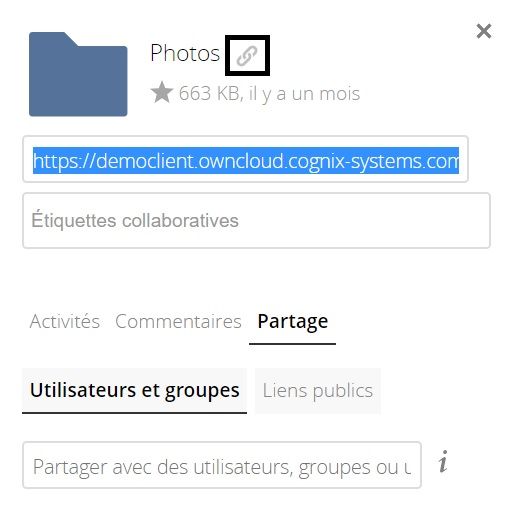Click the Photos folder name title
This screenshot has height=518, width=506.
click(185, 53)
